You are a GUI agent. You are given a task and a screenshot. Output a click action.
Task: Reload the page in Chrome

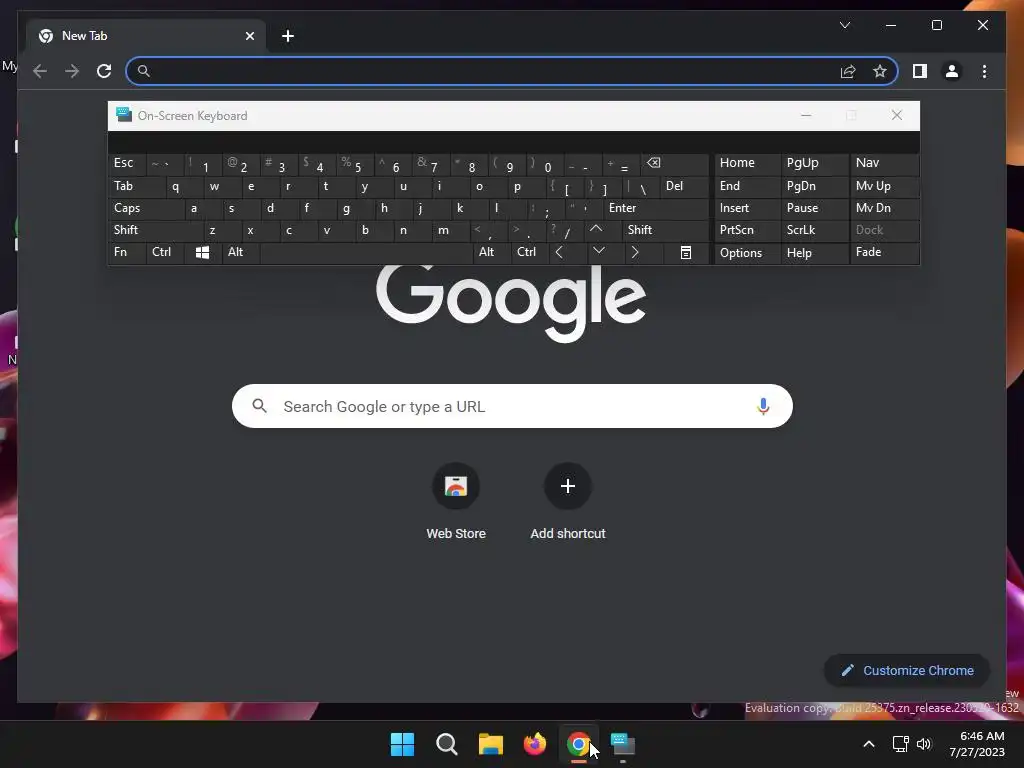pyautogui.click(x=104, y=71)
